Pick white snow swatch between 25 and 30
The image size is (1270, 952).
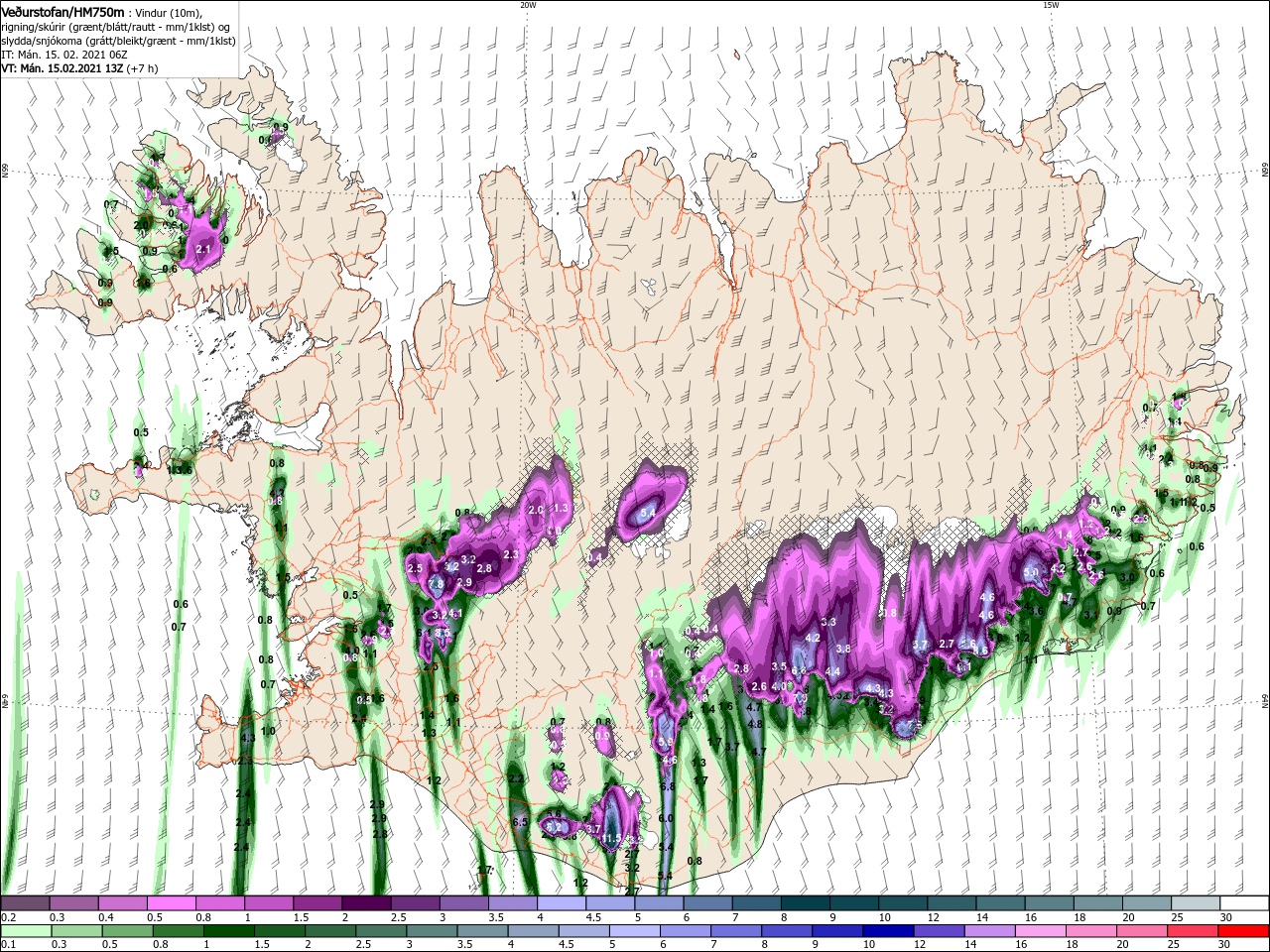pos(1197,903)
